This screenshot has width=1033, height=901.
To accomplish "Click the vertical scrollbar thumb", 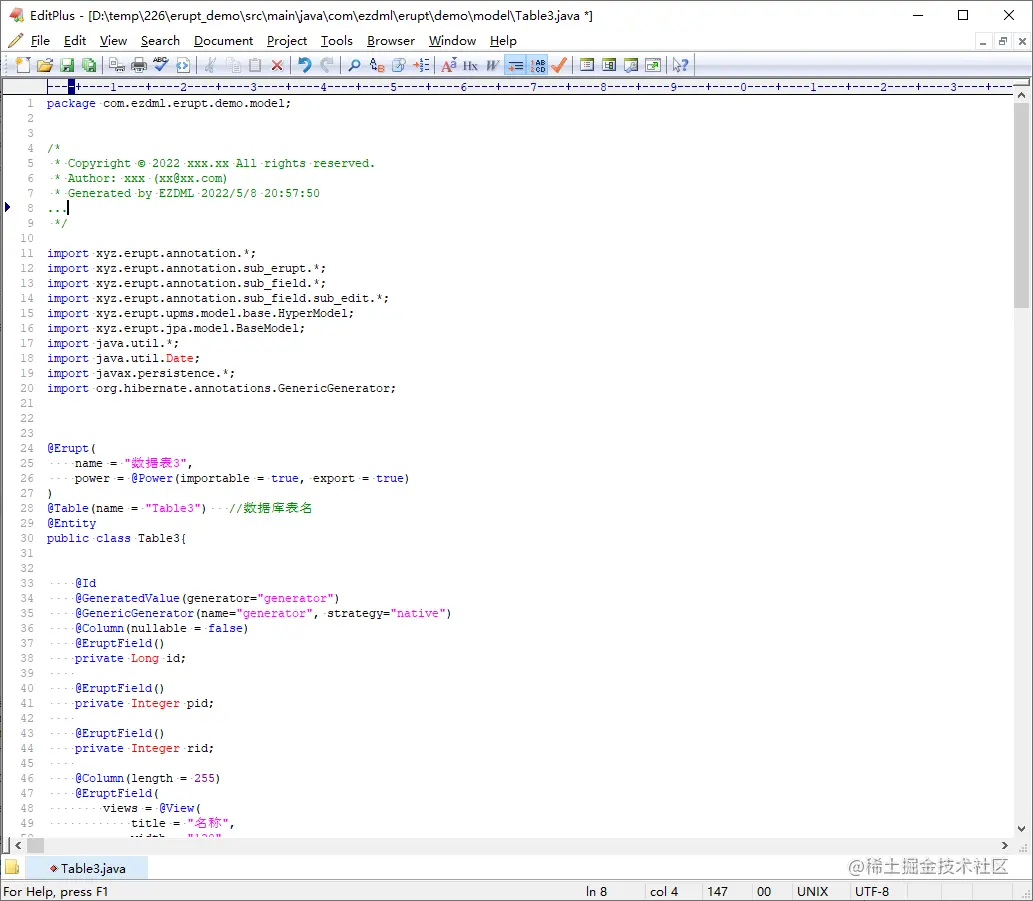I will 1021,205.
